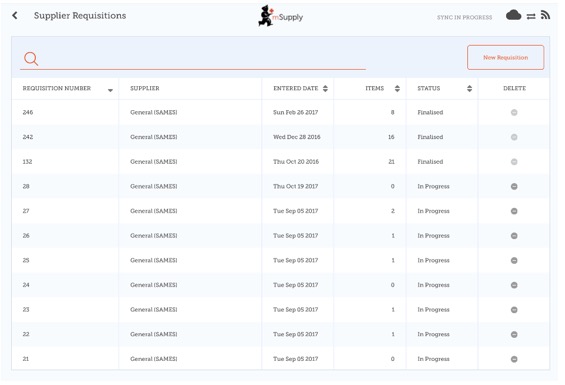The image size is (565, 385).
Task: Open requisition number 25
Action: (26, 260)
